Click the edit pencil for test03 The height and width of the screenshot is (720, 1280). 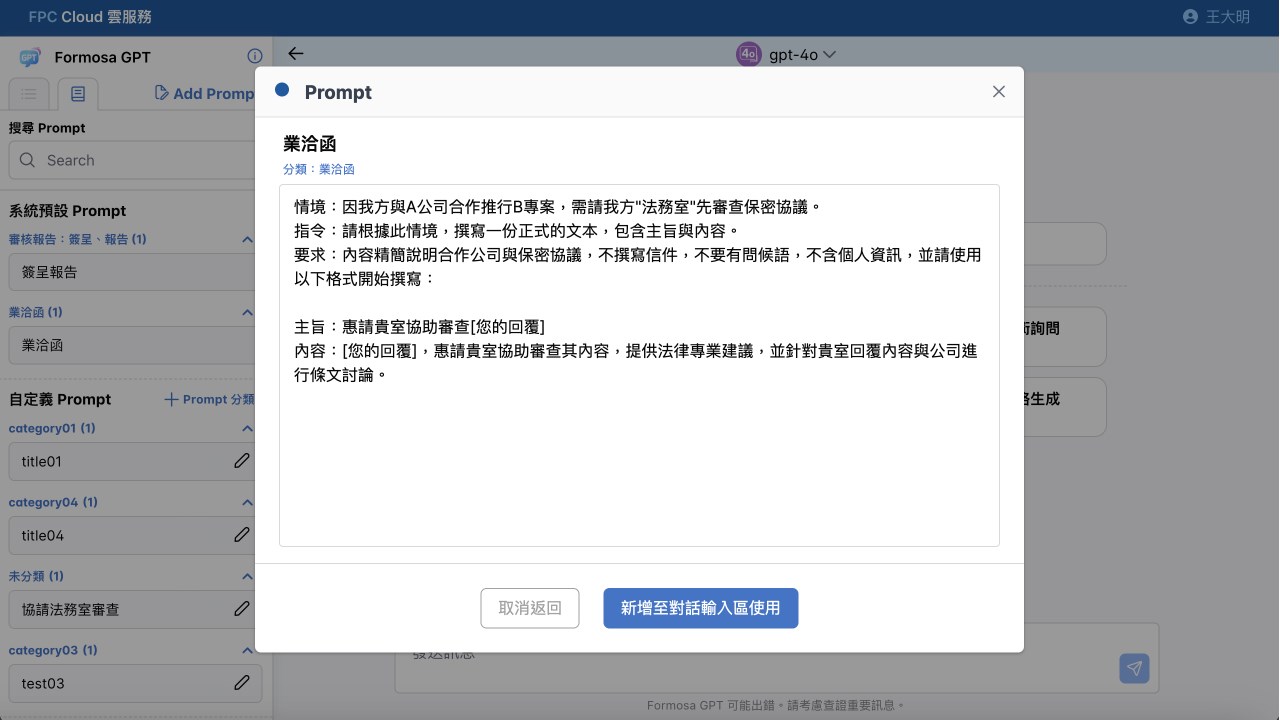pos(242,683)
